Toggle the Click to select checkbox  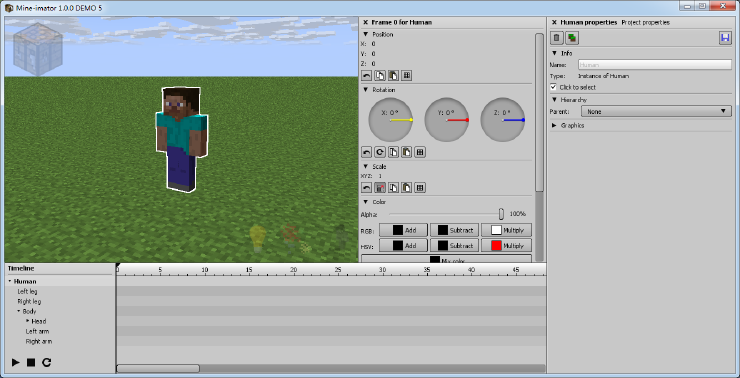[x=554, y=87]
